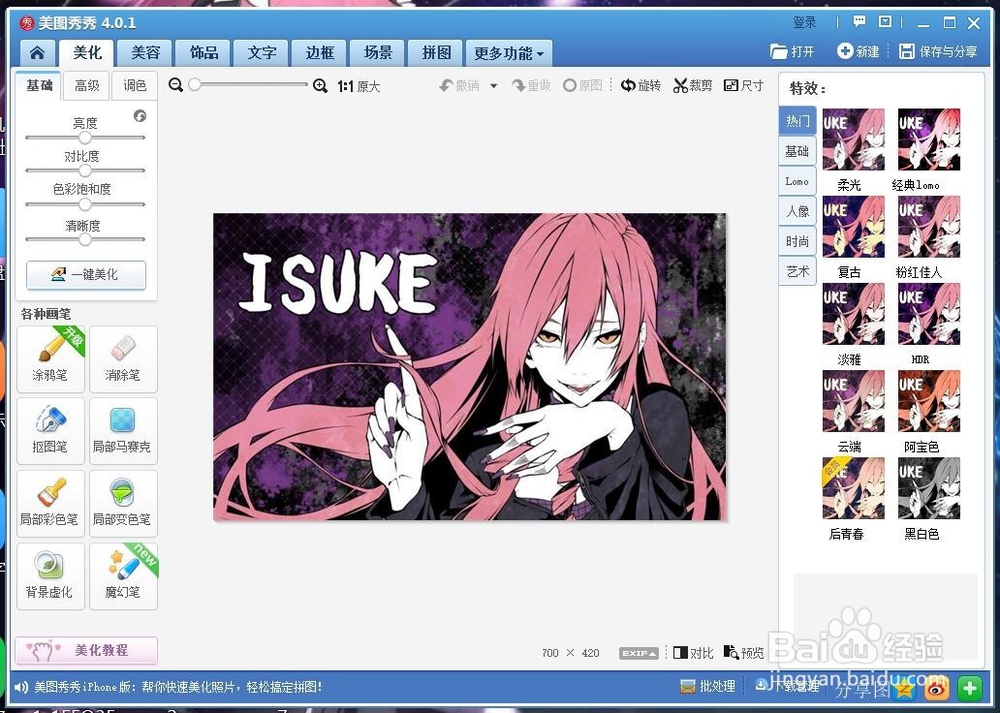Screen dimensions: 1000x713
Task: Apply the 黑白色 black and white effect
Action: (929, 489)
